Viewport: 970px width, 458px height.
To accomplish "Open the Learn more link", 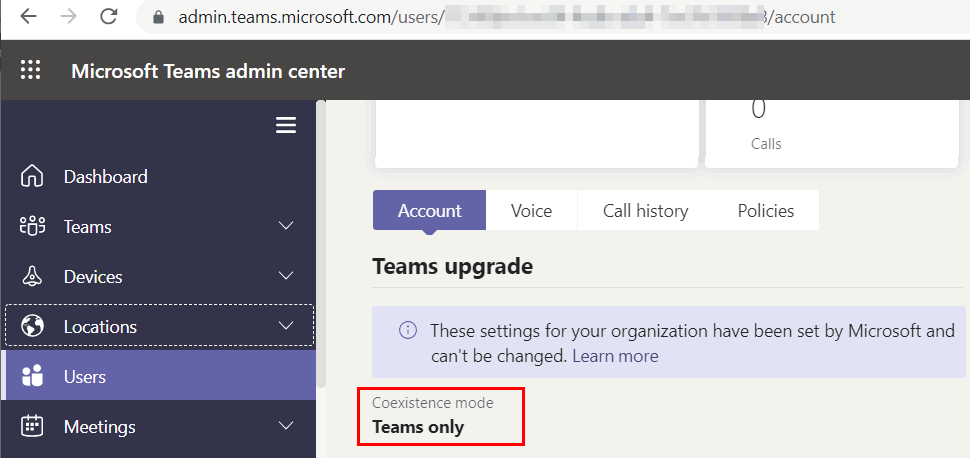I will pos(616,356).
